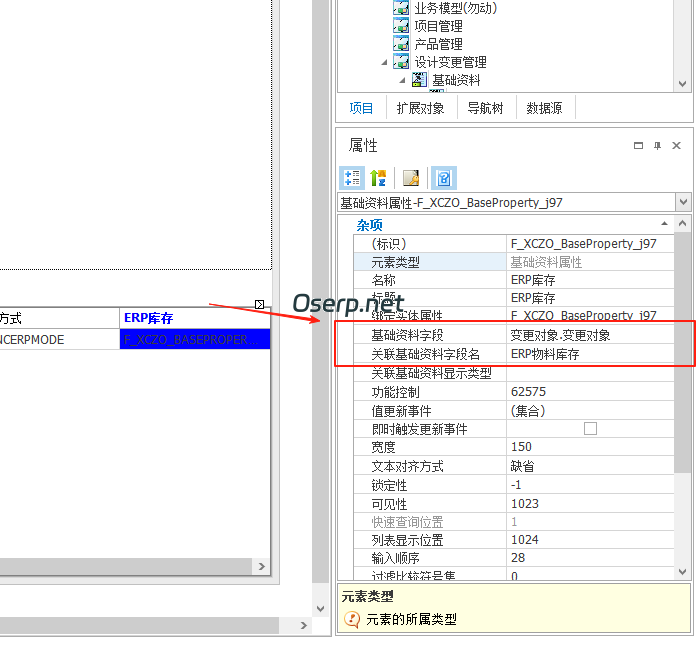Select the 设计变更管理 node icon
Screen dimensions: 696x647
[x=401, y=62]
